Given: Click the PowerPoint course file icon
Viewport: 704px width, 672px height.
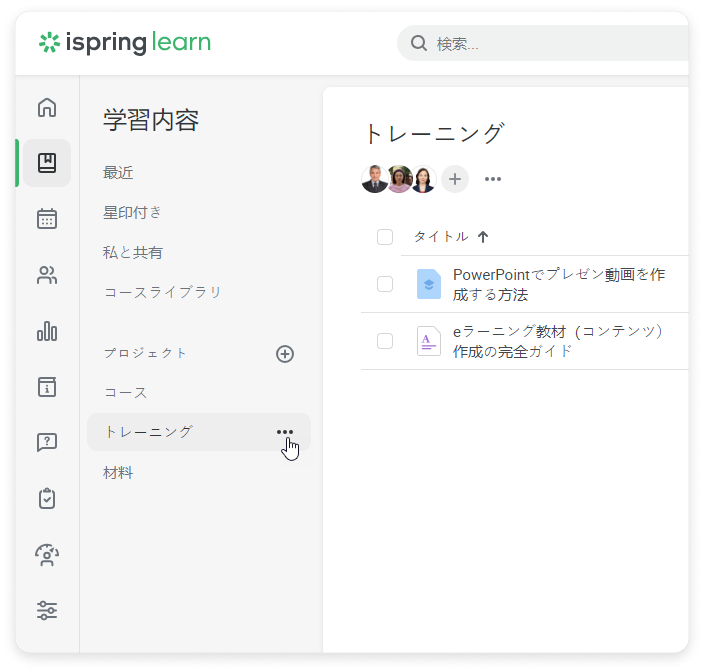Looking at the screenshot, I should tap(429, 284).
